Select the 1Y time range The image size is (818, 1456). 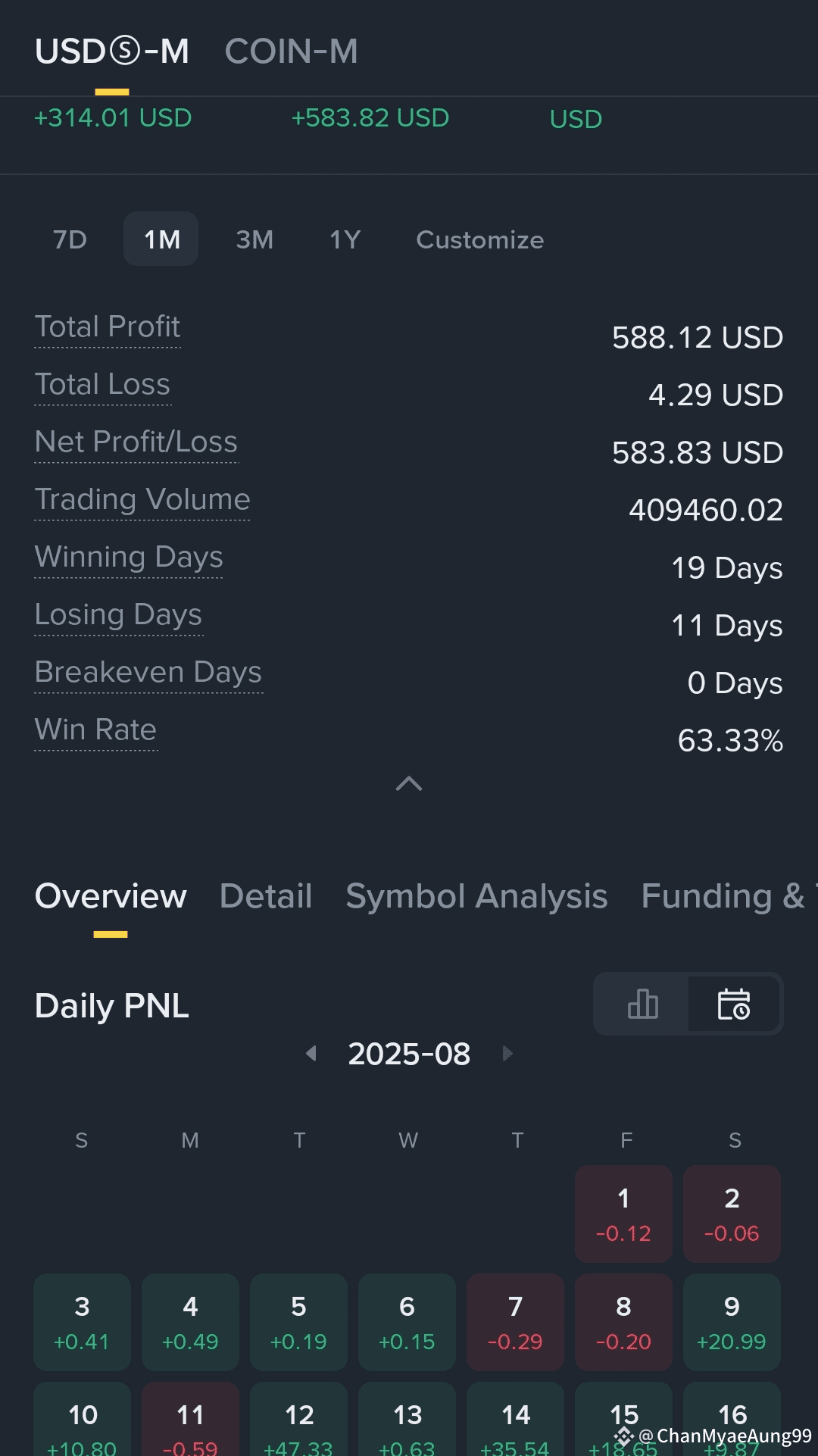pos(345,239)
